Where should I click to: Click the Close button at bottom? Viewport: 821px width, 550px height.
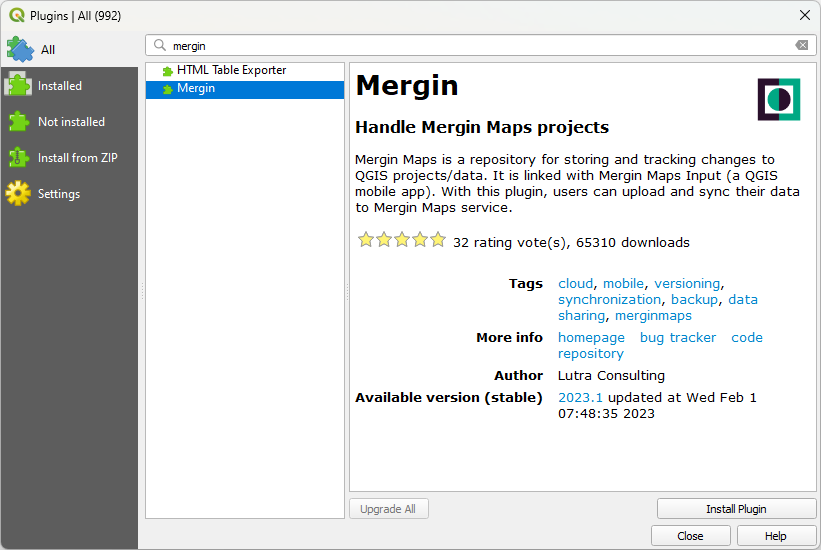pyautogui.click(x=690, y=536)
